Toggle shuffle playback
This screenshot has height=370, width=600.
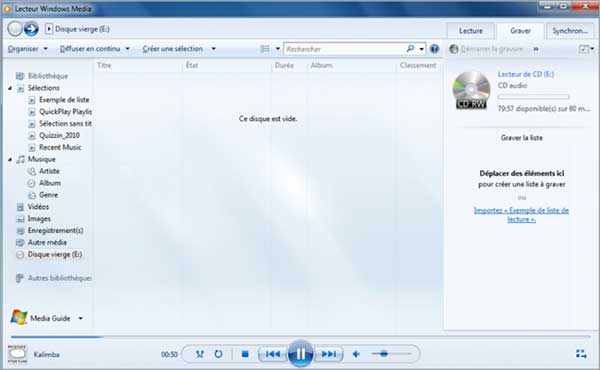199,354
